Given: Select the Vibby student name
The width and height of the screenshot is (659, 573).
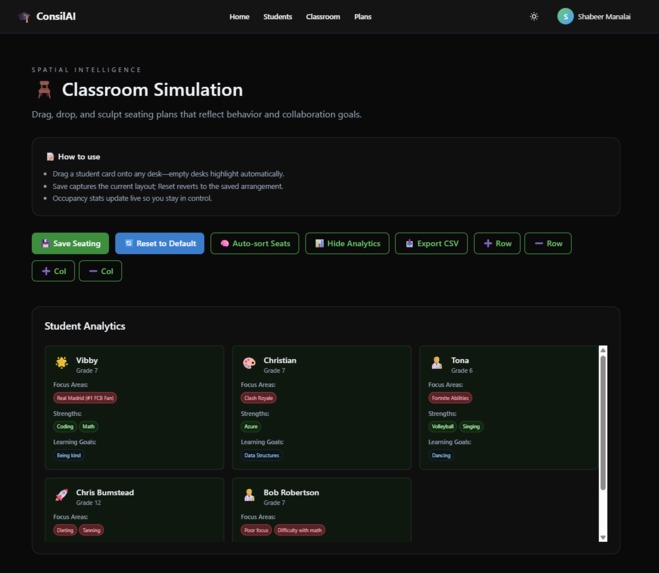Looking at the screenshot, I should point(87,360).
